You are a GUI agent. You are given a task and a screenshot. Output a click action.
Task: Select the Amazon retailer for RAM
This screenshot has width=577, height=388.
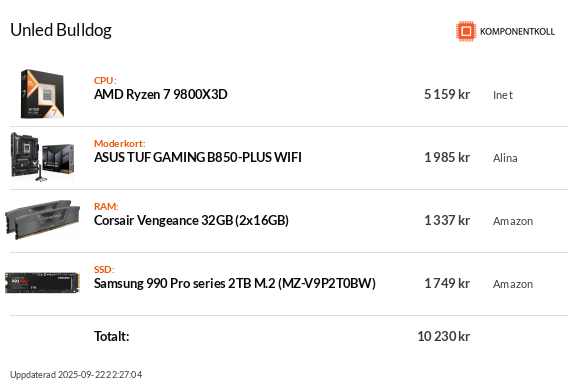(513, 221)
